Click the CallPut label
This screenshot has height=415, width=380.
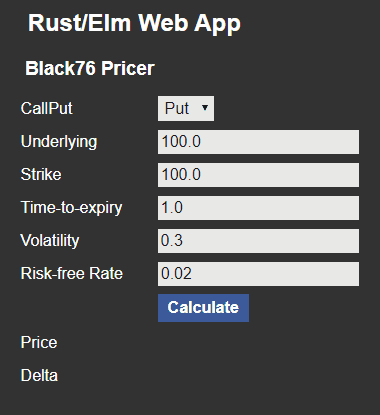47,108
